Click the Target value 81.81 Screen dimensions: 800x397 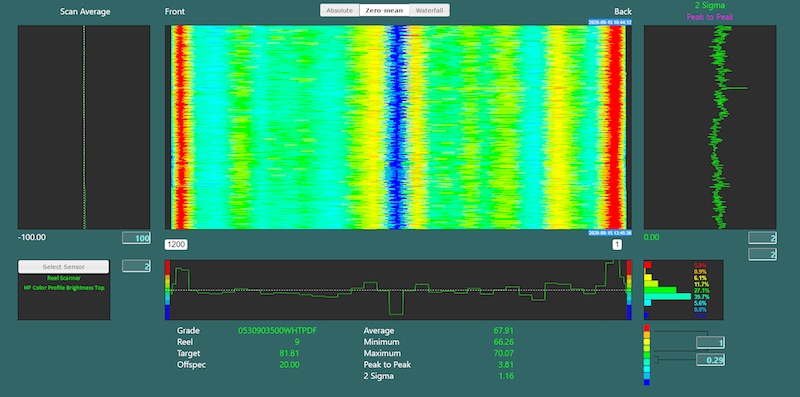tap(289, 353)
